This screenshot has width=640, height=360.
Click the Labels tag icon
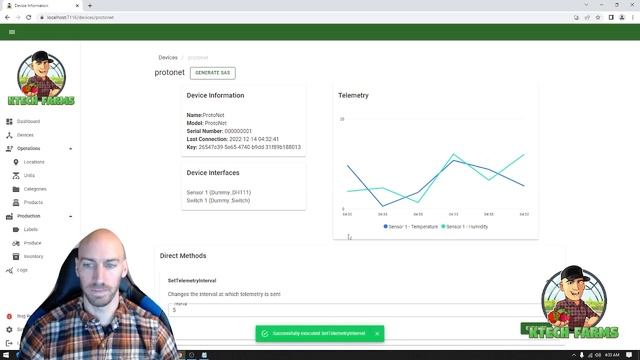[16, 229]
